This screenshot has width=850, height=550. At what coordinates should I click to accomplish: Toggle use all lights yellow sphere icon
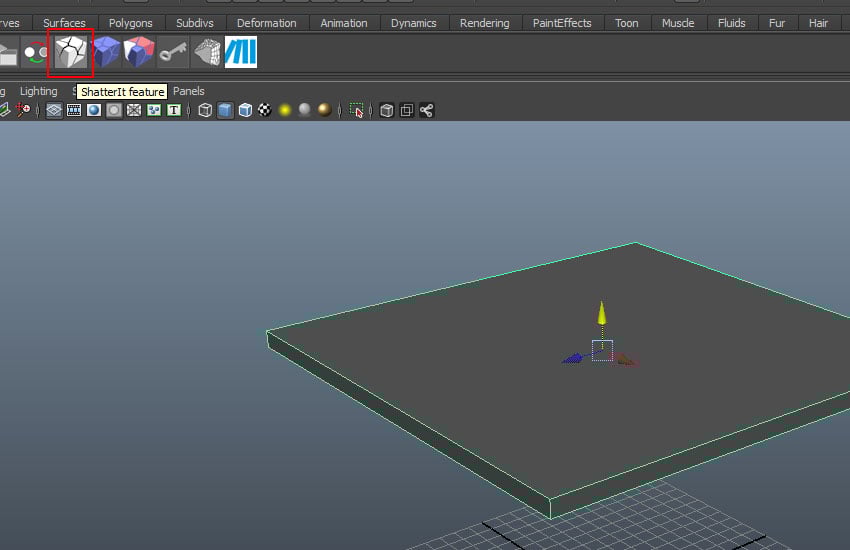pos(285,110)
